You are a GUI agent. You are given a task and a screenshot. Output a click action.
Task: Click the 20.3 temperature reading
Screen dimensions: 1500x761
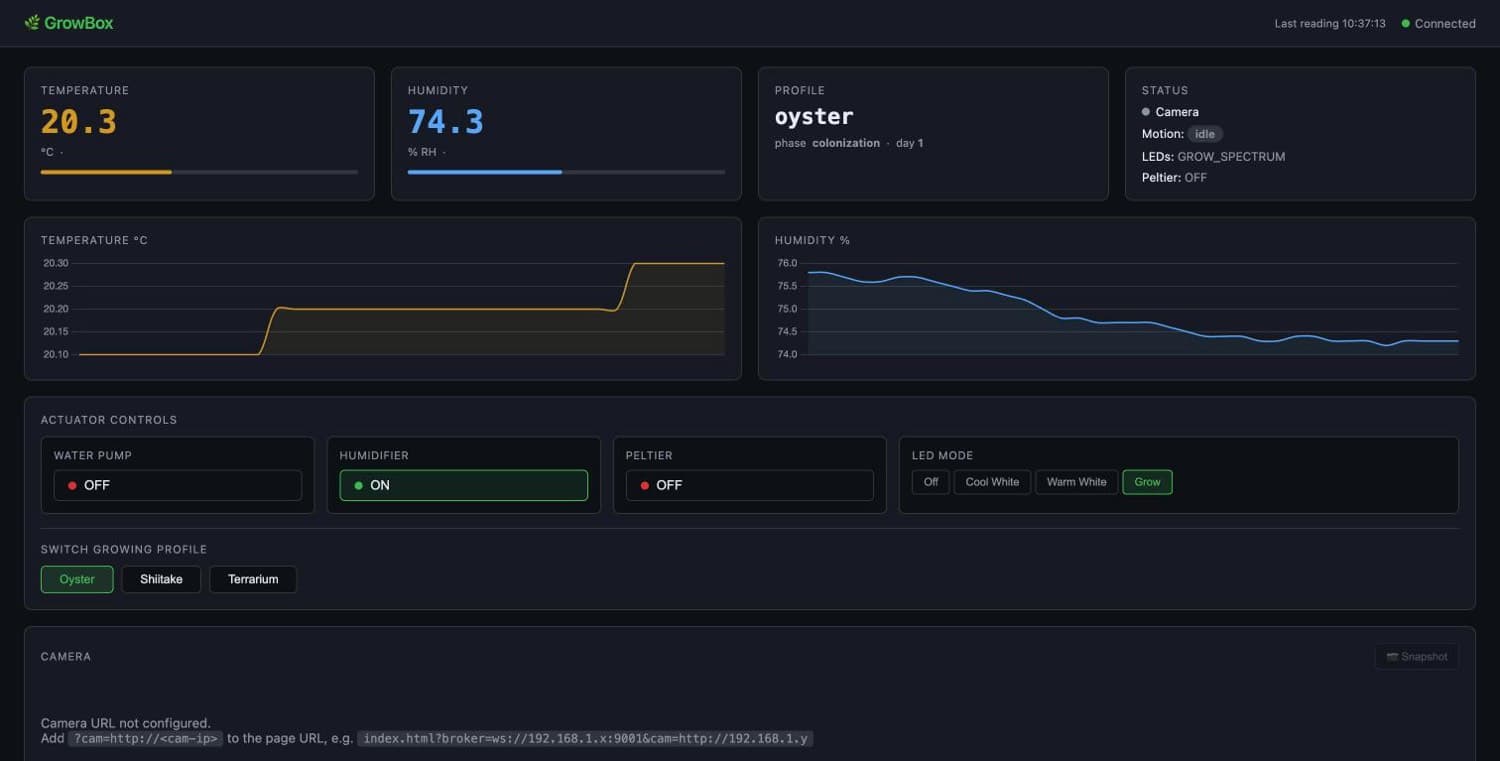pos(79,122)
